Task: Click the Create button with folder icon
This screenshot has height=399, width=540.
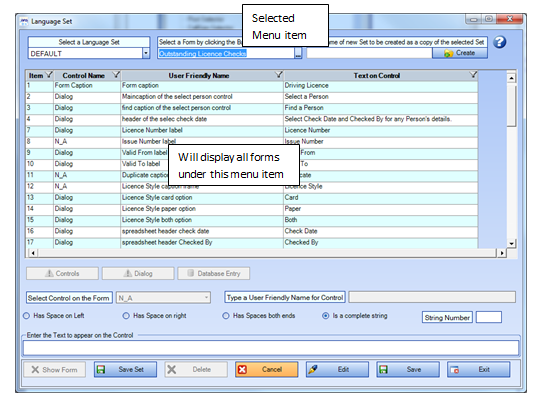Action: click(460, 53)
